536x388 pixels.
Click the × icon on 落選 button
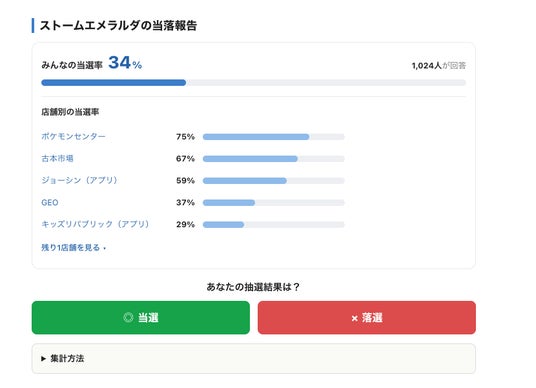354,319
